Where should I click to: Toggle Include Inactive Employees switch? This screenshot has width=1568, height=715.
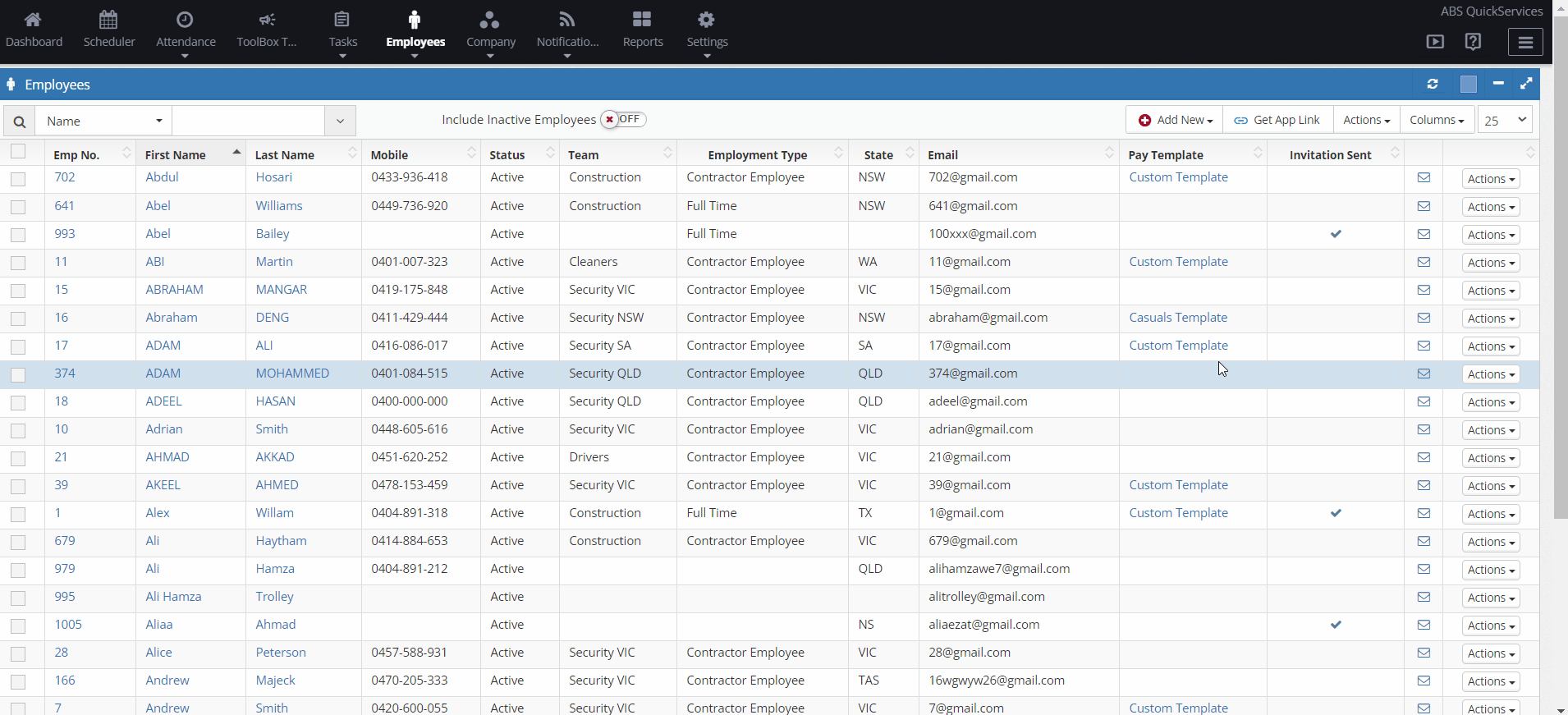tap(623, 120)
